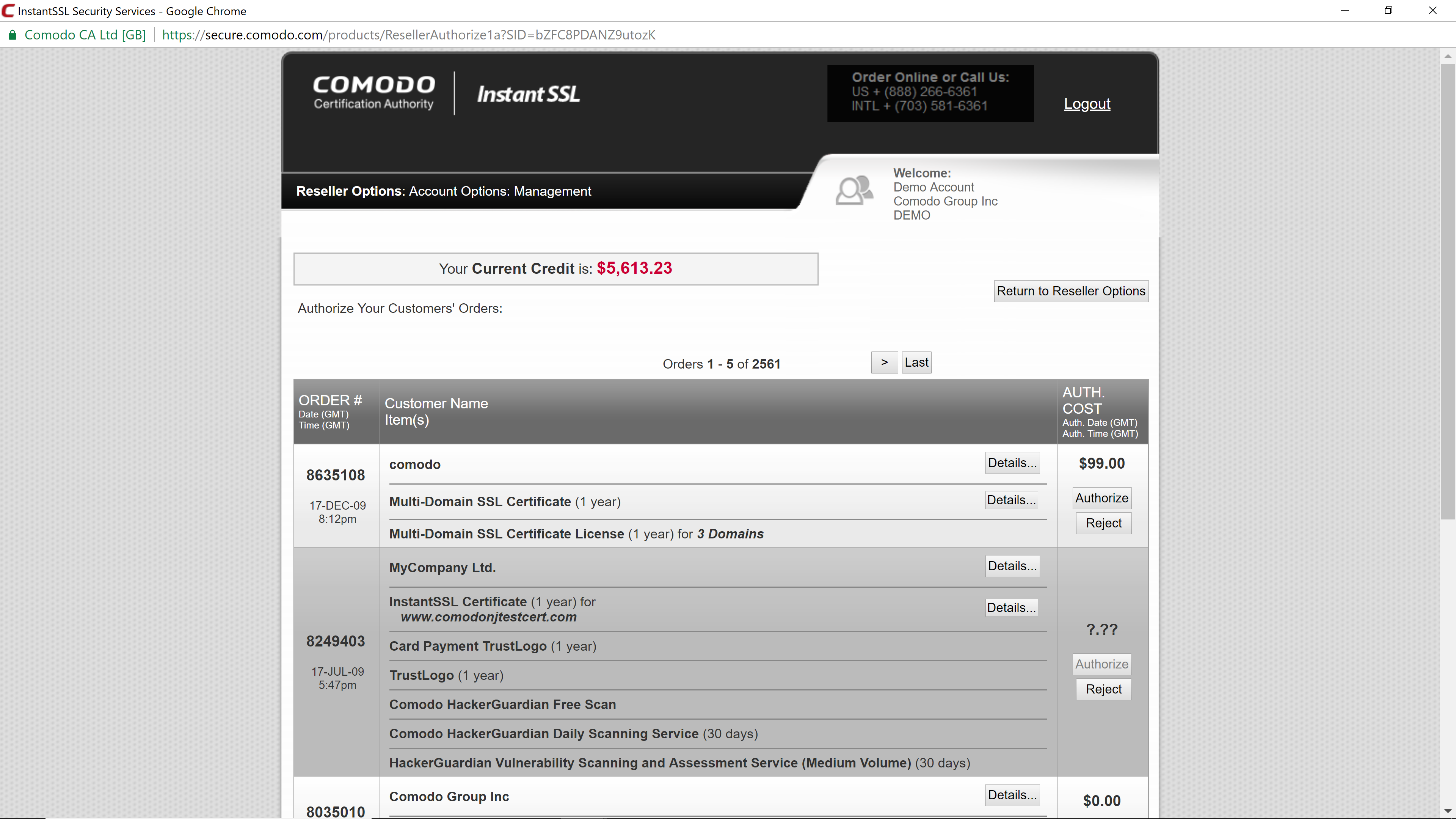This screenshot has height=819, width=1456.
Task: Click the $99.00 authorization cost
Action: [1101, 463]
